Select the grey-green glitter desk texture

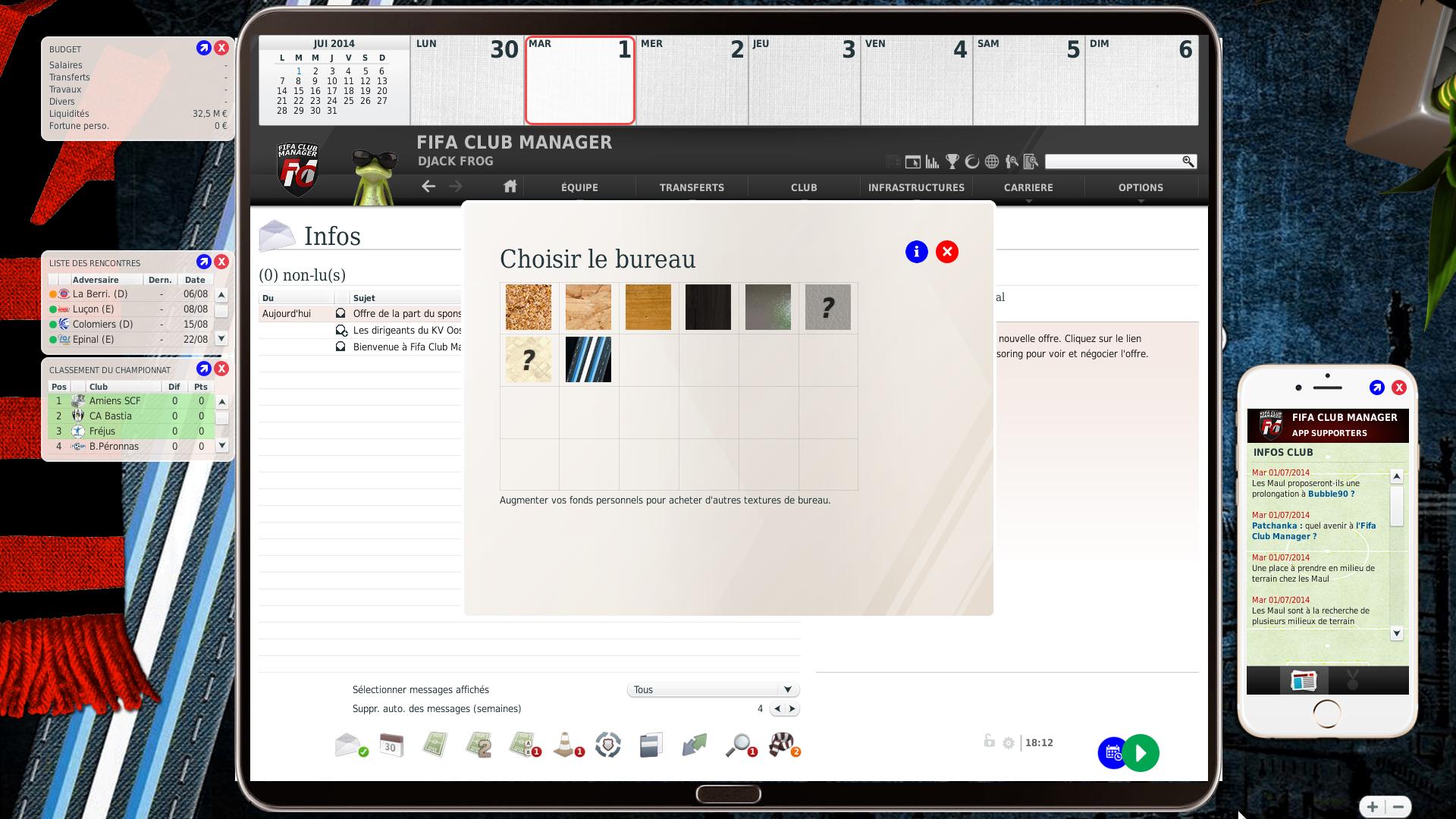point(768,307)
